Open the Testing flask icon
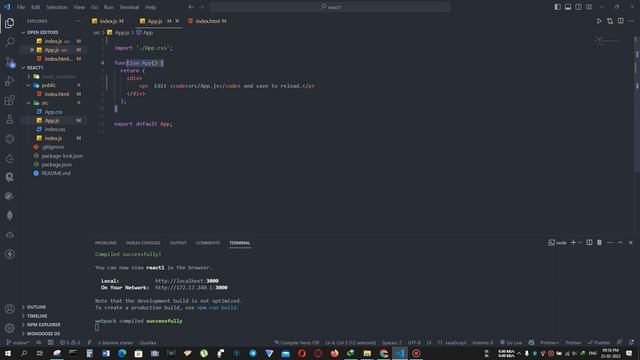Screen dimensions: 640x360 click(9, 119)
